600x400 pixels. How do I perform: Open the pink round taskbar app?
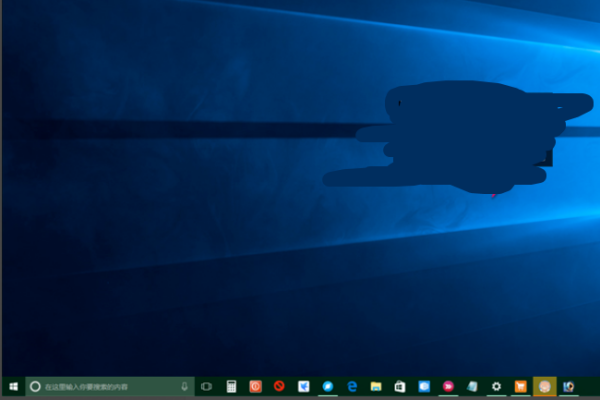click(x=448, y=386)
